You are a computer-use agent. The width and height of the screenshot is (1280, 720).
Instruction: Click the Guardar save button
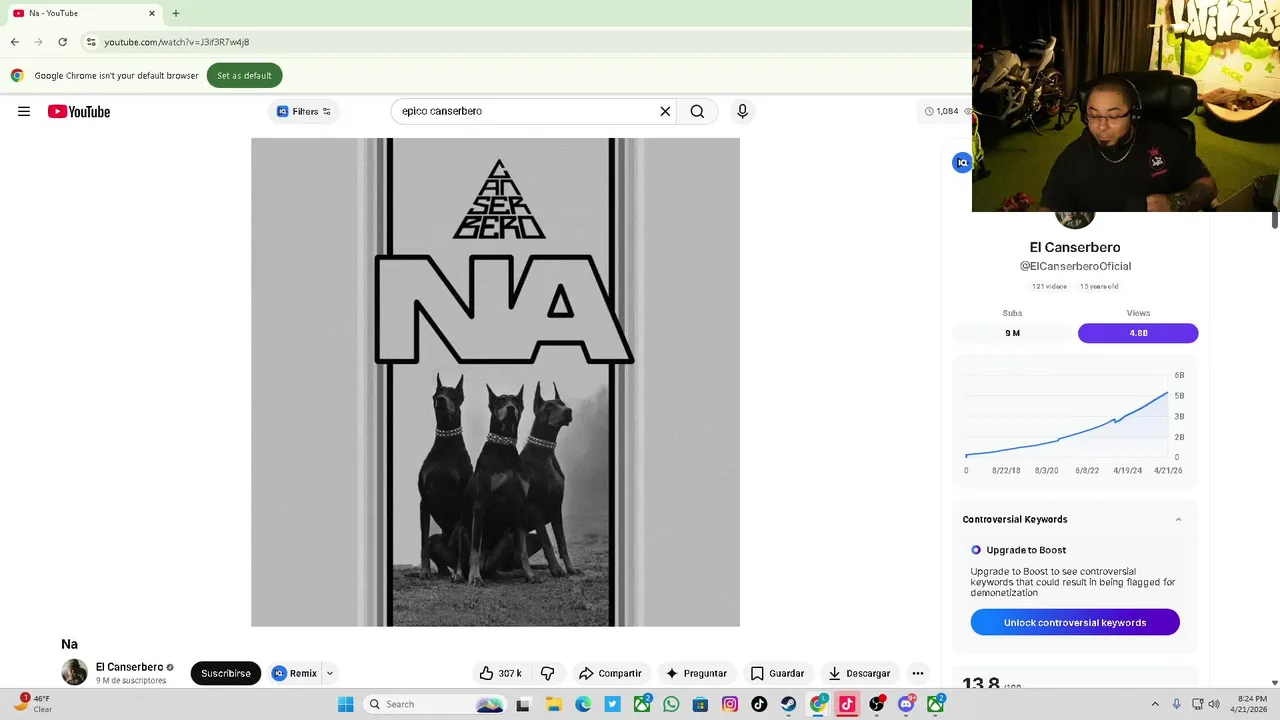pos(777,673)
